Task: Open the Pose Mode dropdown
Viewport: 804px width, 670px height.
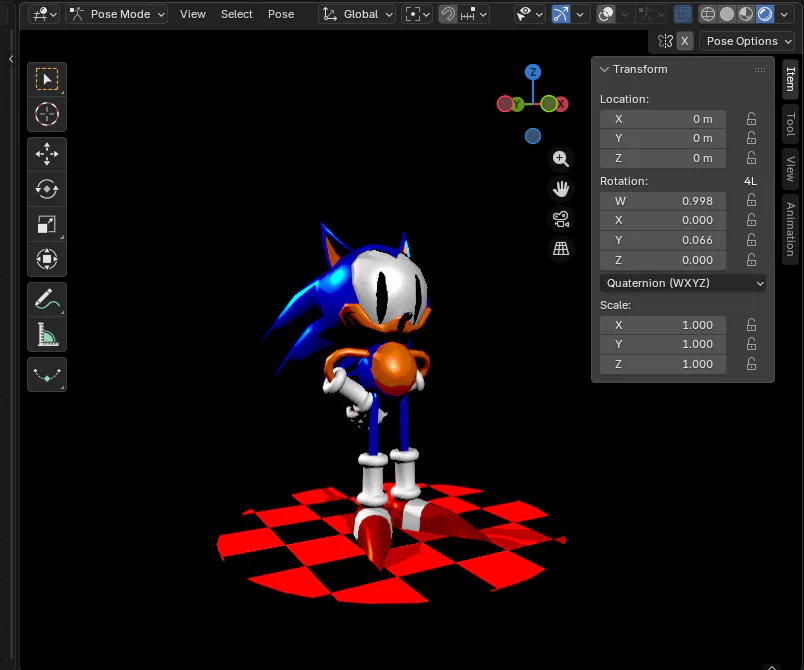Action: (117, 14)
